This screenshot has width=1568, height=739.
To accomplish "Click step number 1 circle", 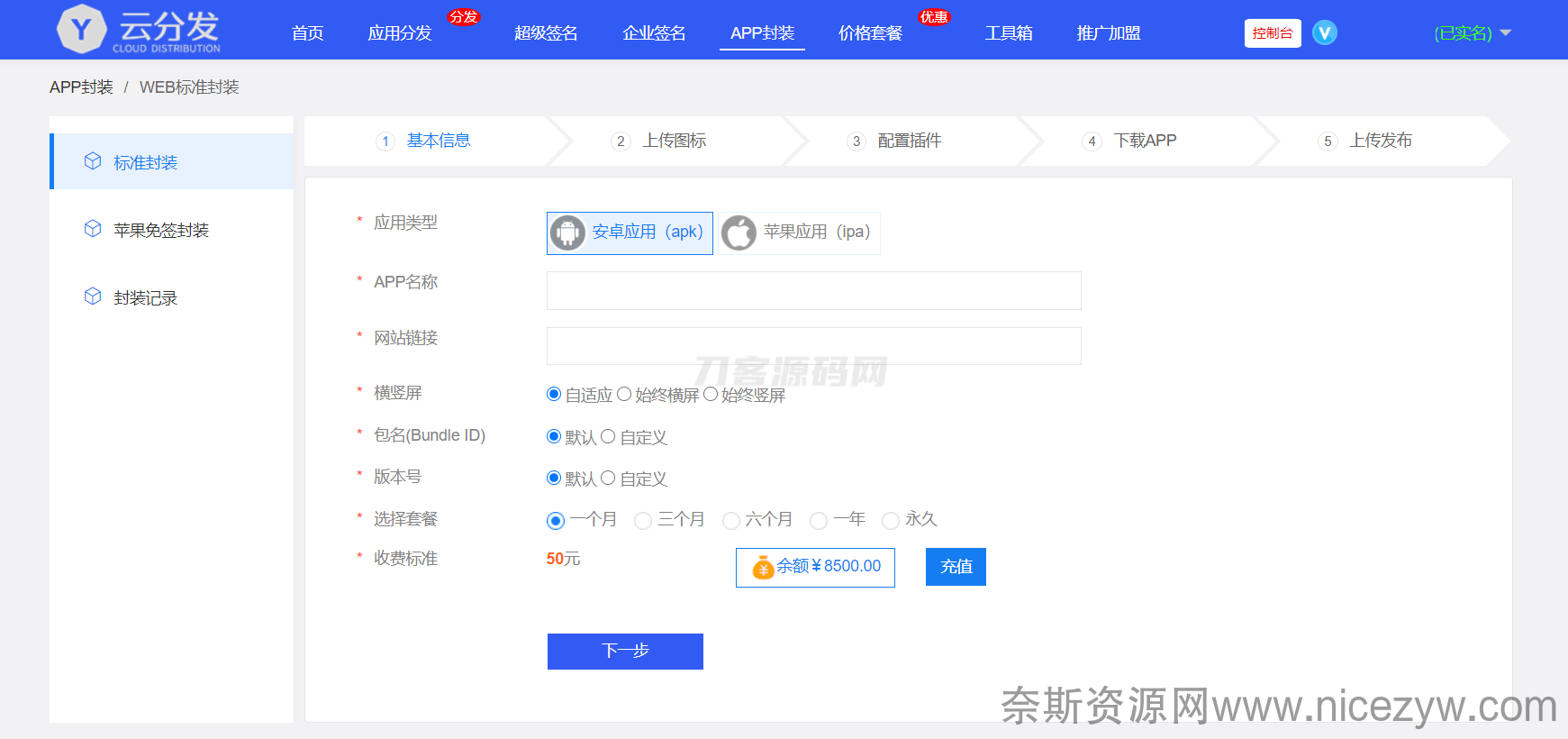I will coord(385,141).
